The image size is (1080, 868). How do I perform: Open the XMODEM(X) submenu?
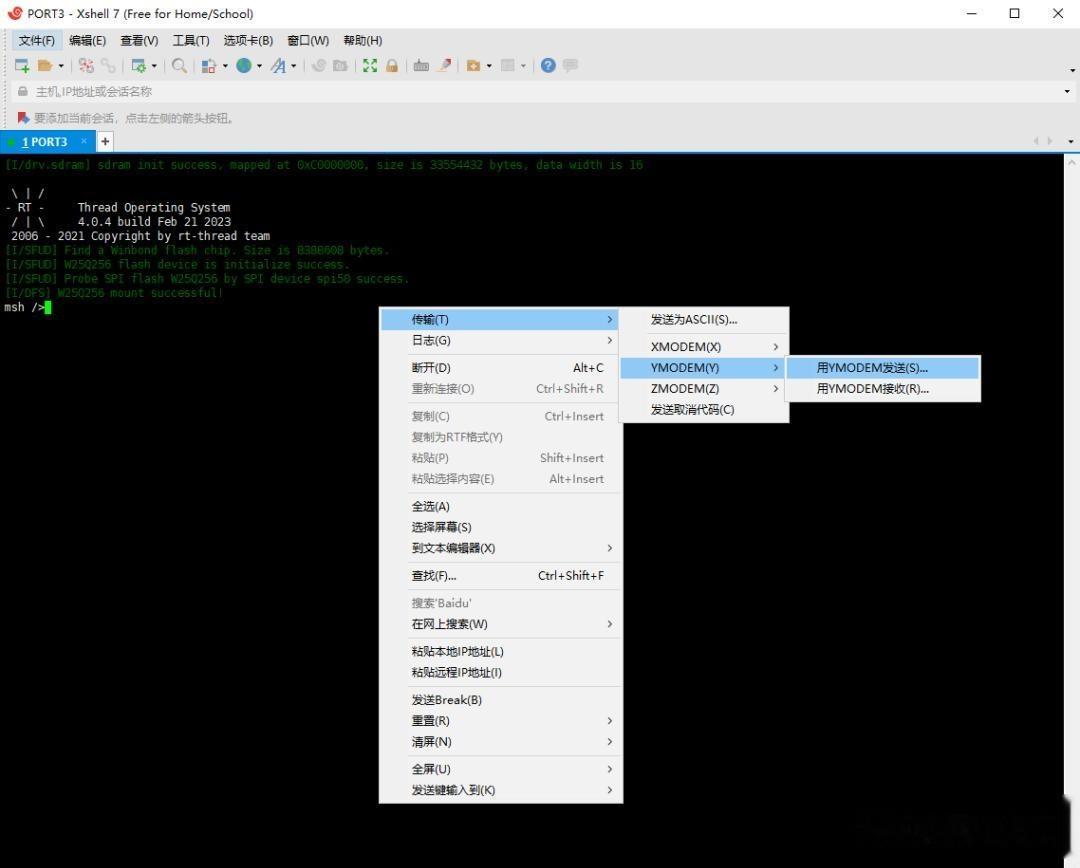704,347
